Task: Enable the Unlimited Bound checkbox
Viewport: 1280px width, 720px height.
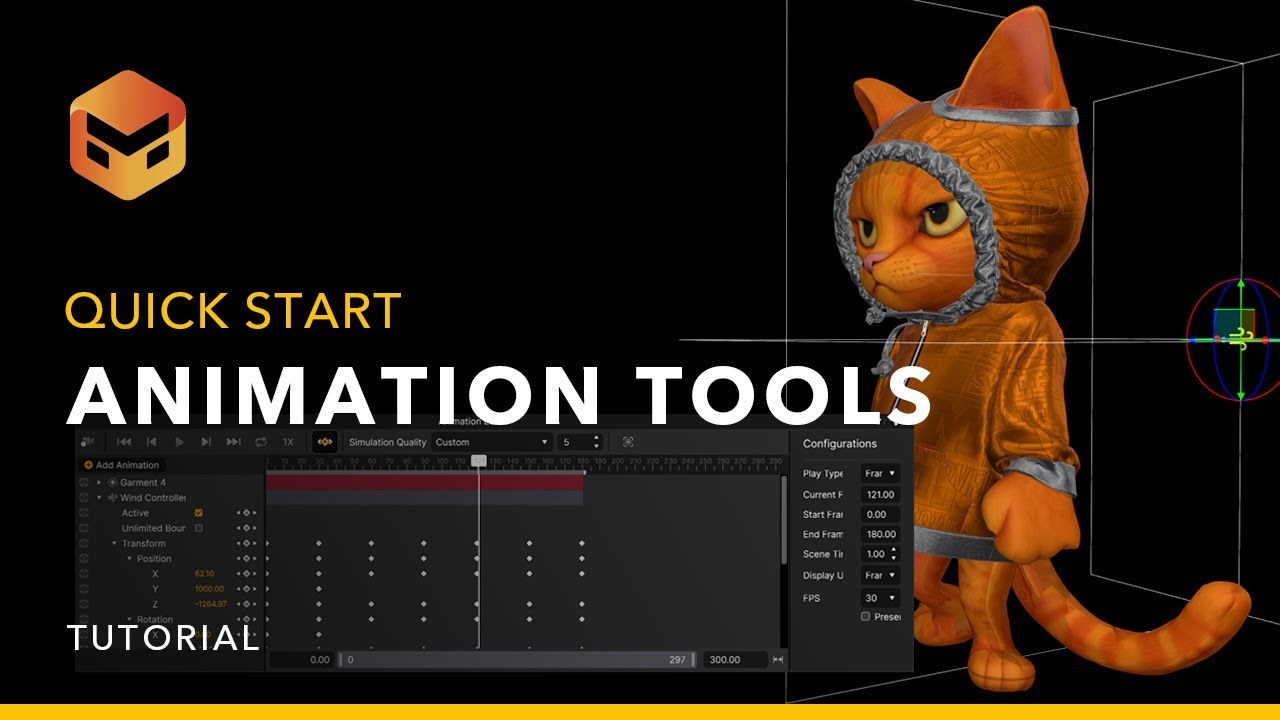Action: coord(198,528)
